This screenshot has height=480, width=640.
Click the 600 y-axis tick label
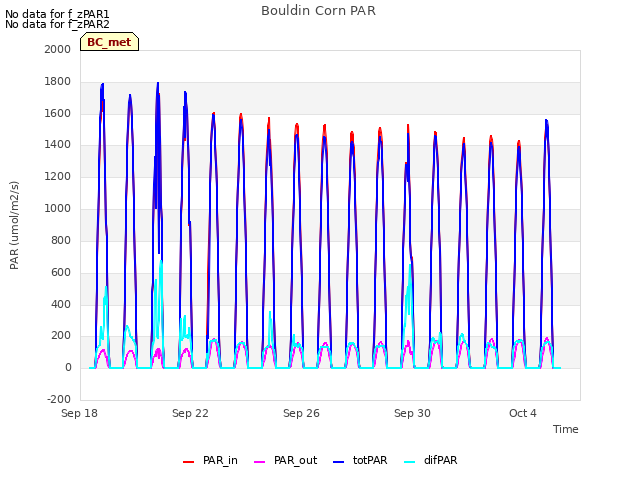pos(61,273)
